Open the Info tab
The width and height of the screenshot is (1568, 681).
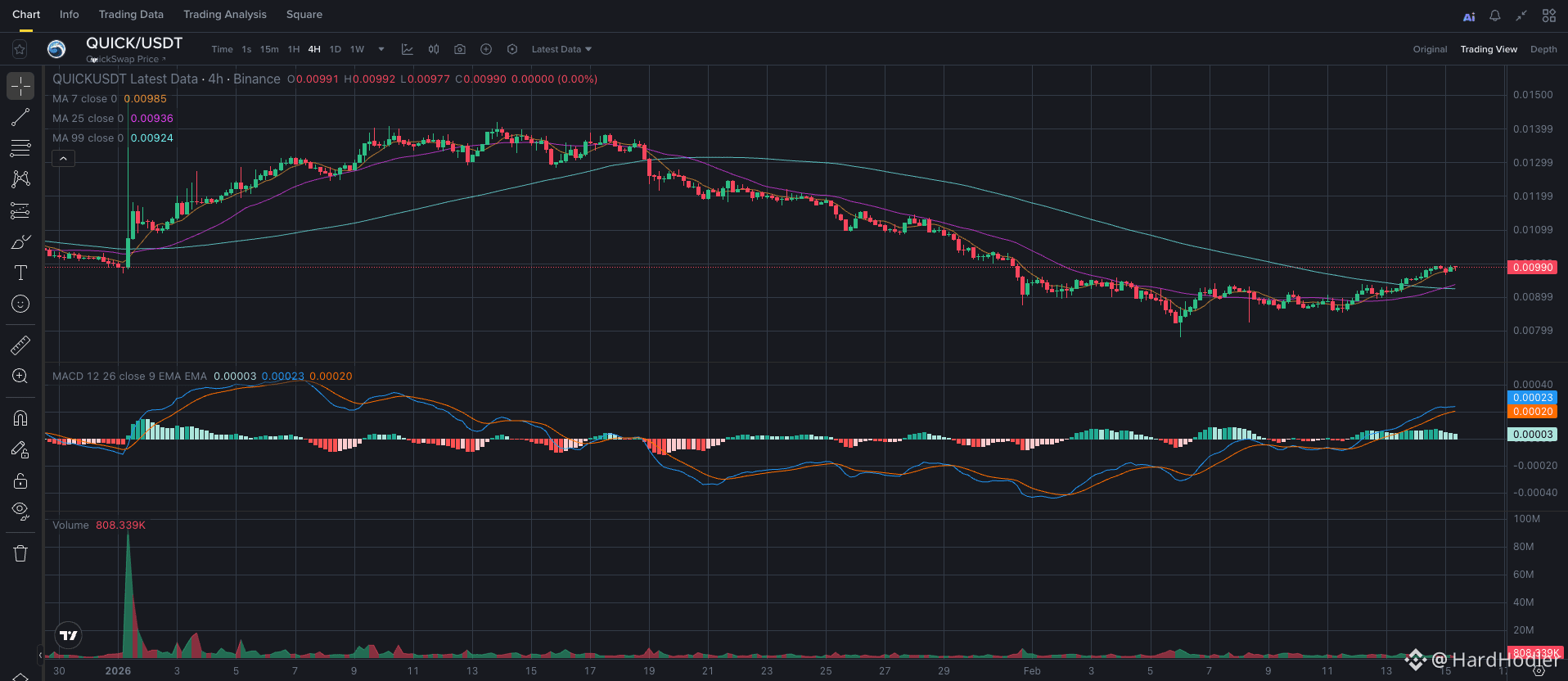[x=70, y=15]
